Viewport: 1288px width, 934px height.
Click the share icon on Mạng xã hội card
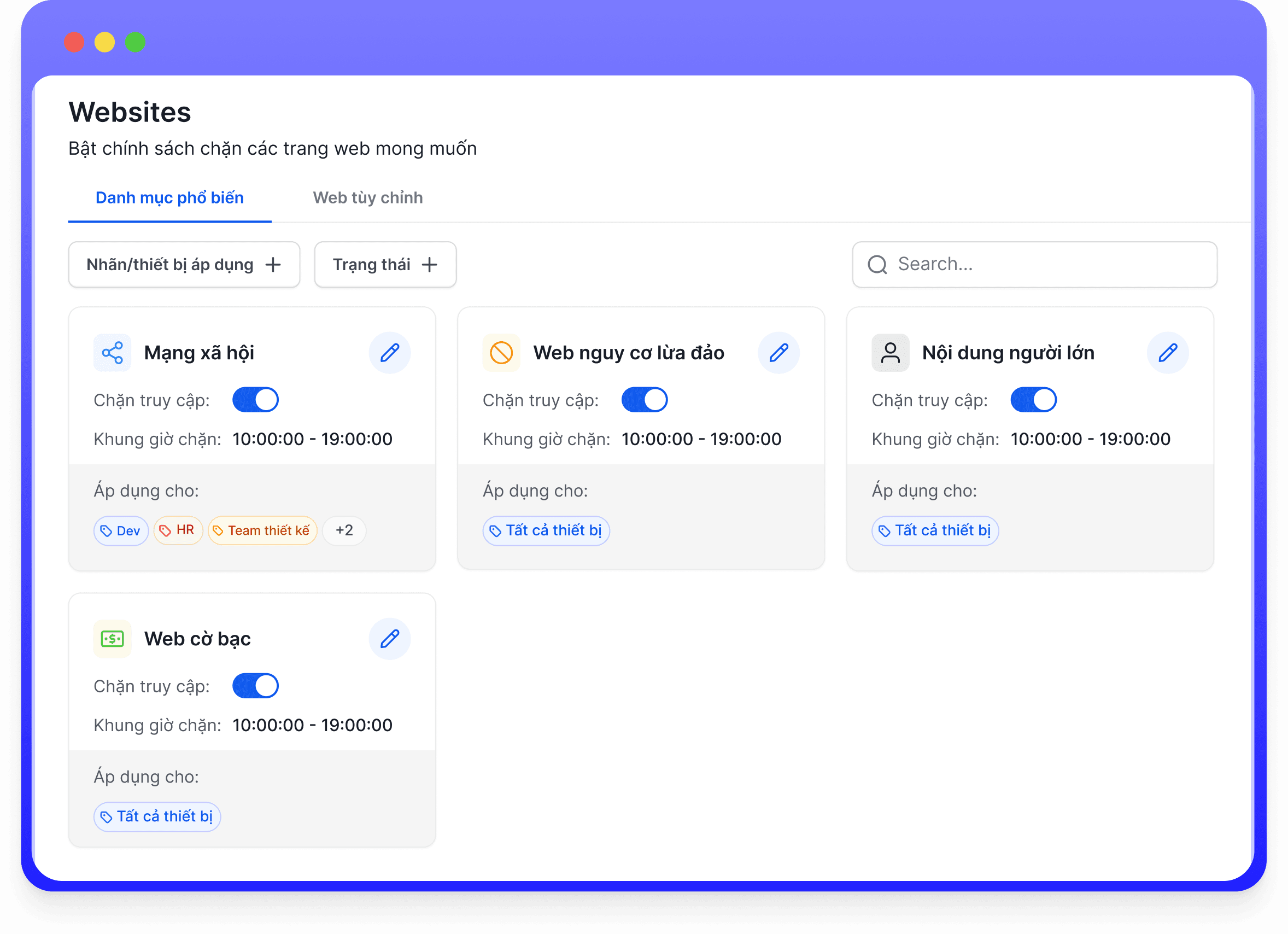113,352
